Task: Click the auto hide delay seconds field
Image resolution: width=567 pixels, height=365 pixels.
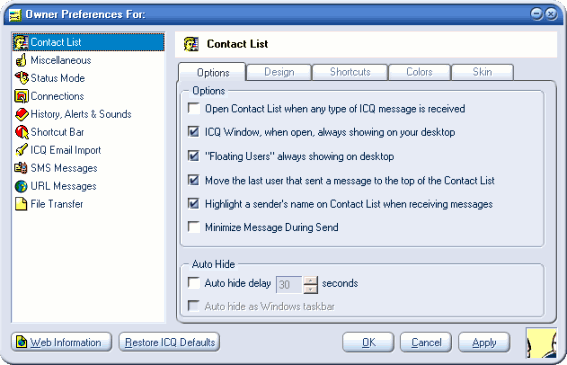Action: click(289, 285)
